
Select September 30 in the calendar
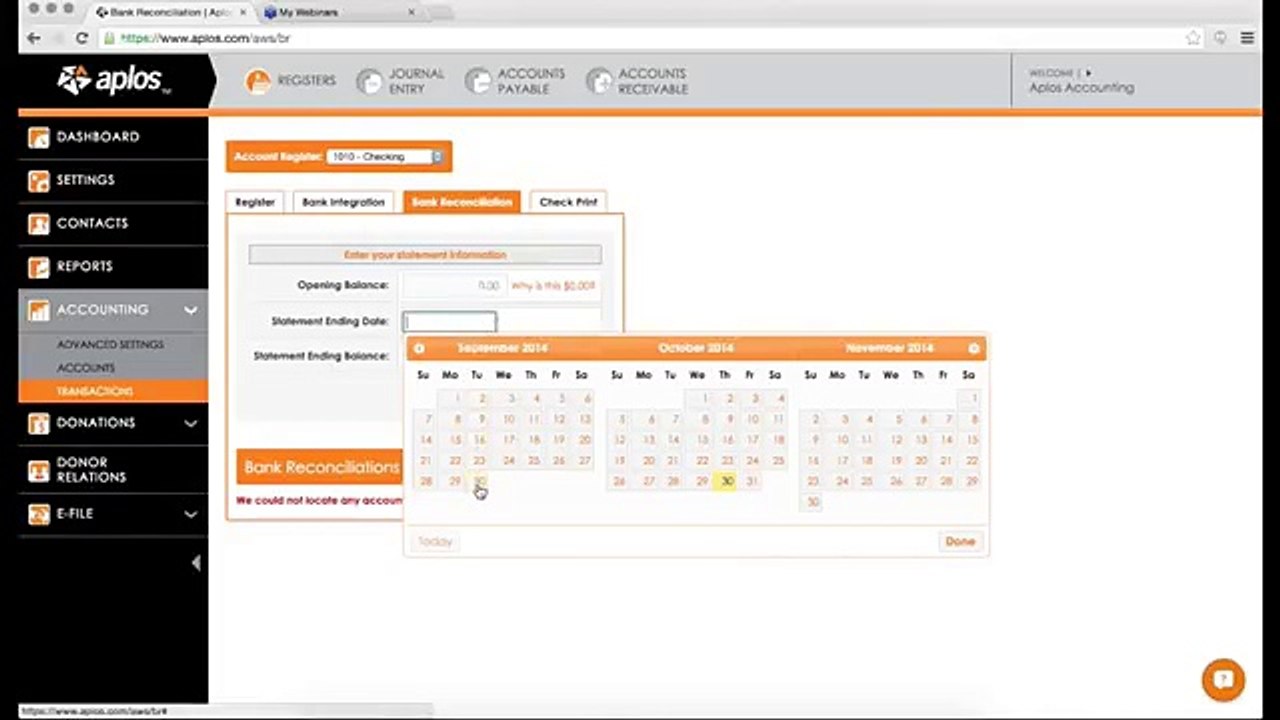pos(480,482)
